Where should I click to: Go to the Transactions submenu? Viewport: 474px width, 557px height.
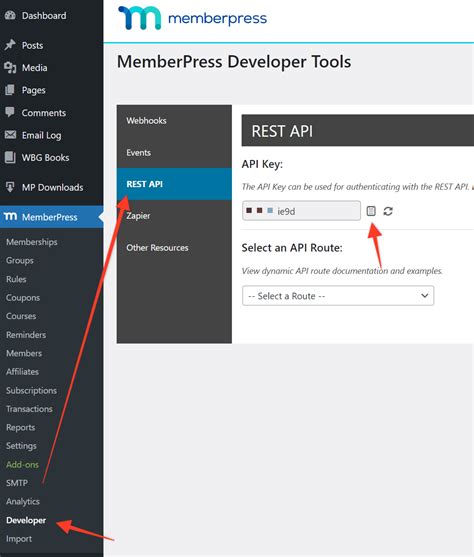[29, 409]
